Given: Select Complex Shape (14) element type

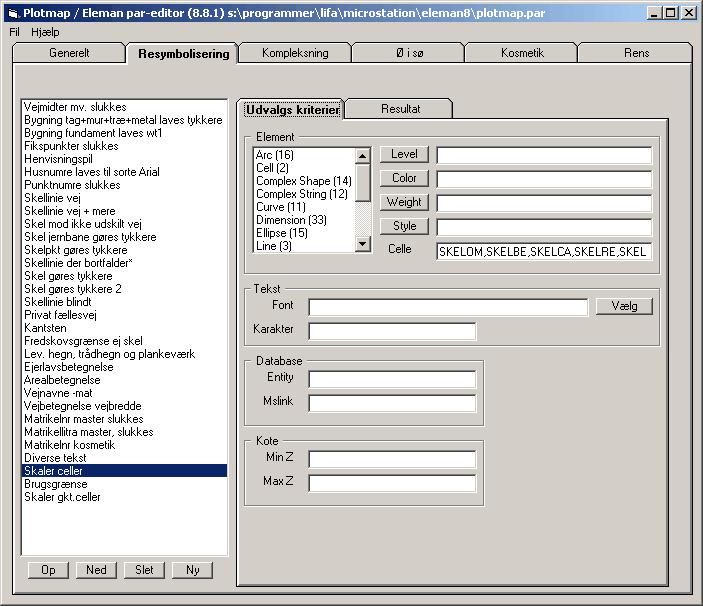Looking at the screenshot, I should tap(304, 181).
